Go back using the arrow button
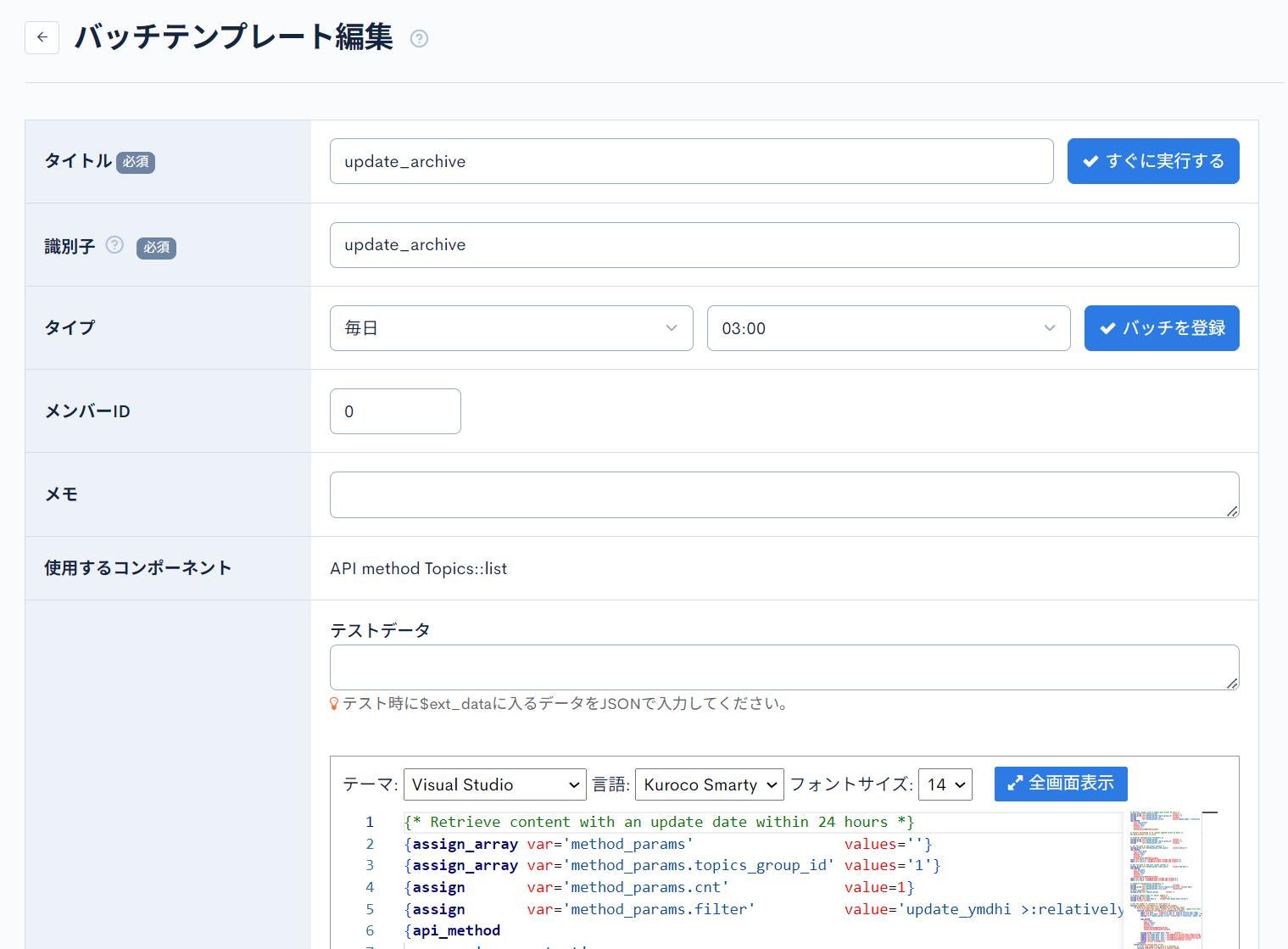This screenshot has width=1288, height=949. click(42, 37)
